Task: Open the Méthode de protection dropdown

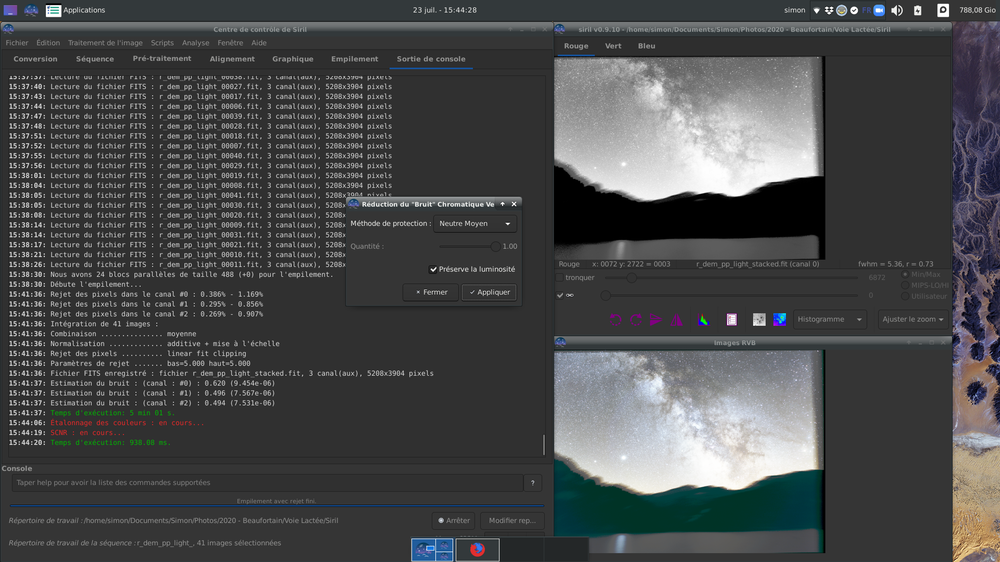Action: click(475, 224)
